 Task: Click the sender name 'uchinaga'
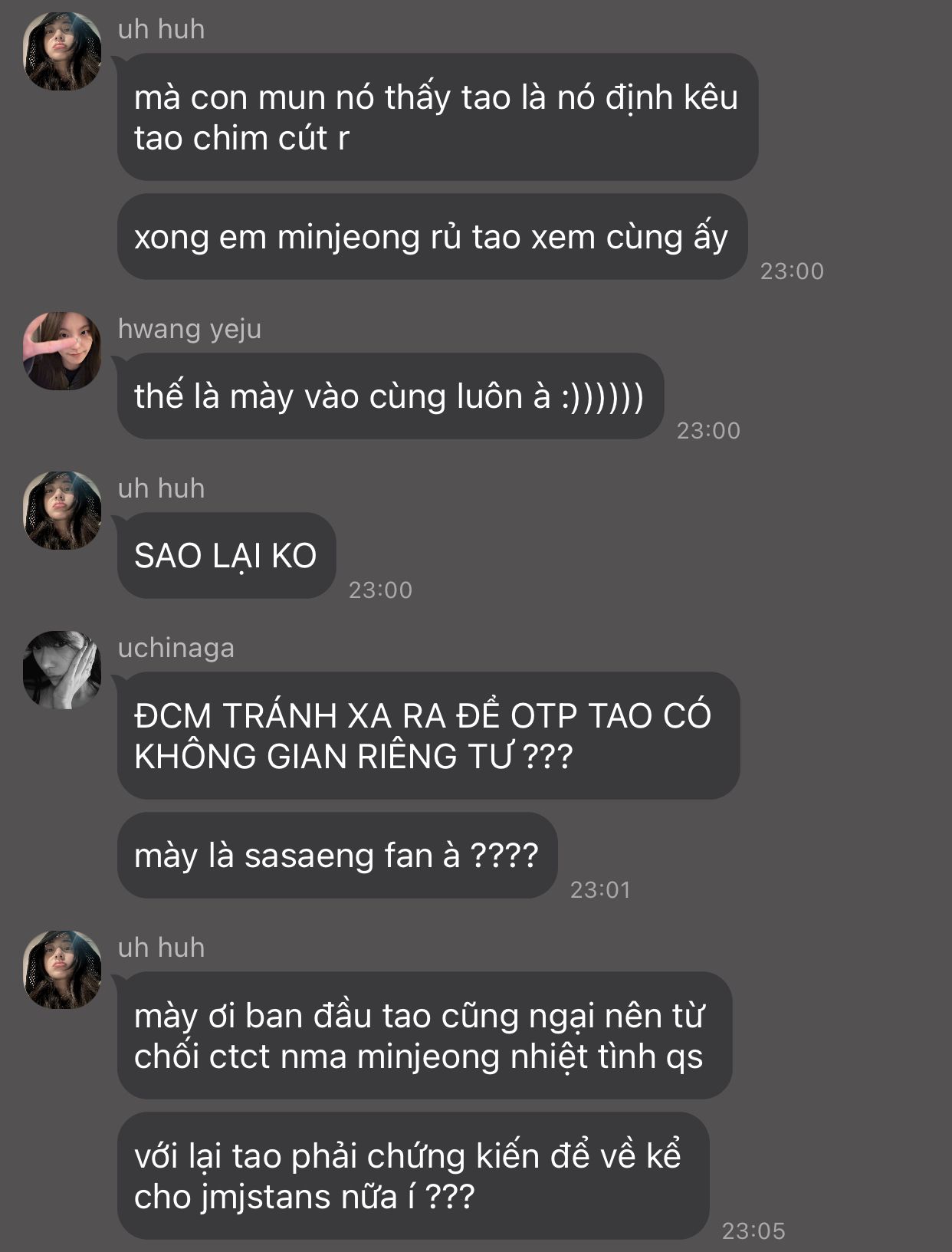(x=176, y=648)
